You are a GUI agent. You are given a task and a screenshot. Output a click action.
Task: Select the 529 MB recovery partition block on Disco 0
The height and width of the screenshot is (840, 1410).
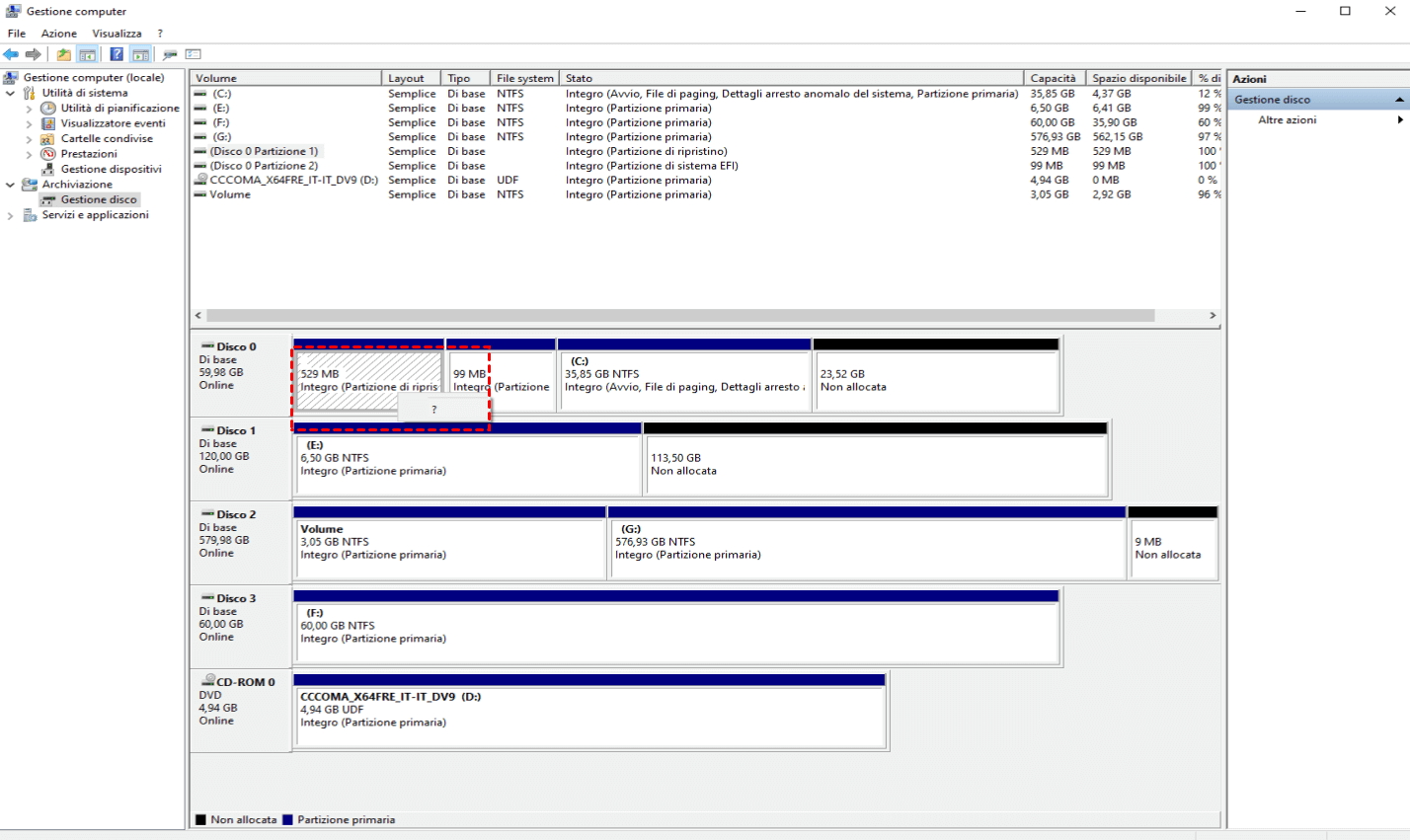[x=368, y=375]
